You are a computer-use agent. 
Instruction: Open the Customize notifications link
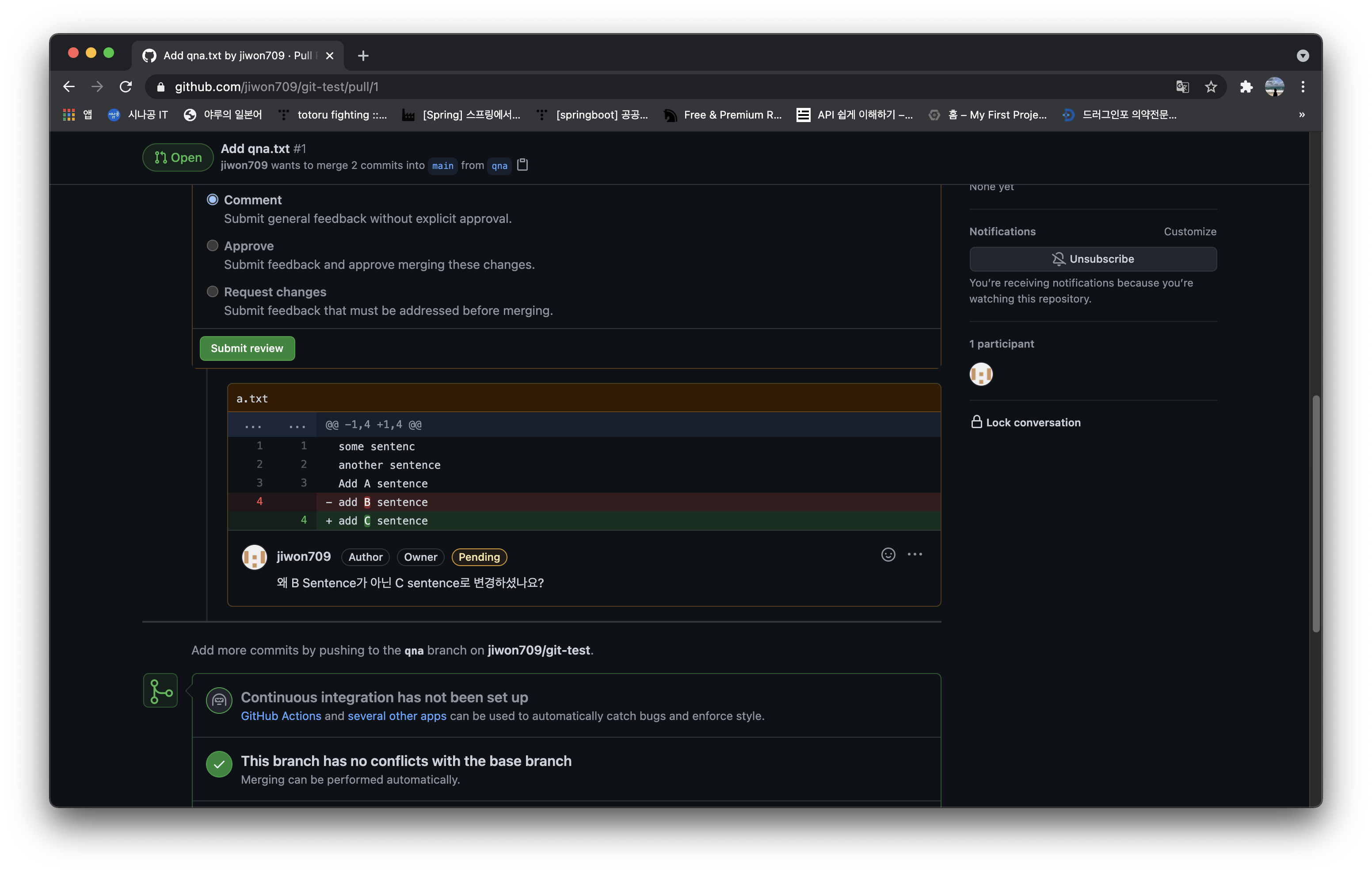point(1190,231)
